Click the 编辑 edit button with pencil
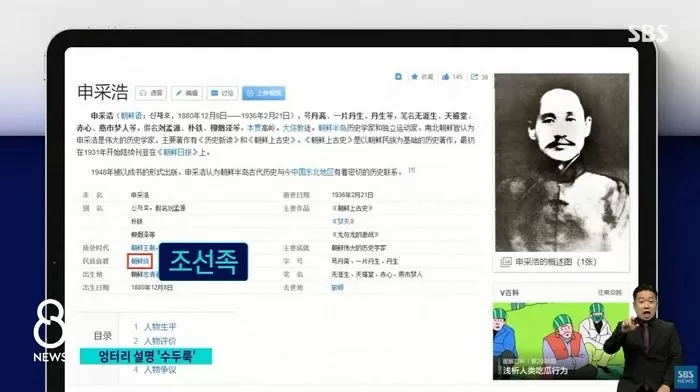Viewport: 700px width, 392px height. click(x=187, y=93)
